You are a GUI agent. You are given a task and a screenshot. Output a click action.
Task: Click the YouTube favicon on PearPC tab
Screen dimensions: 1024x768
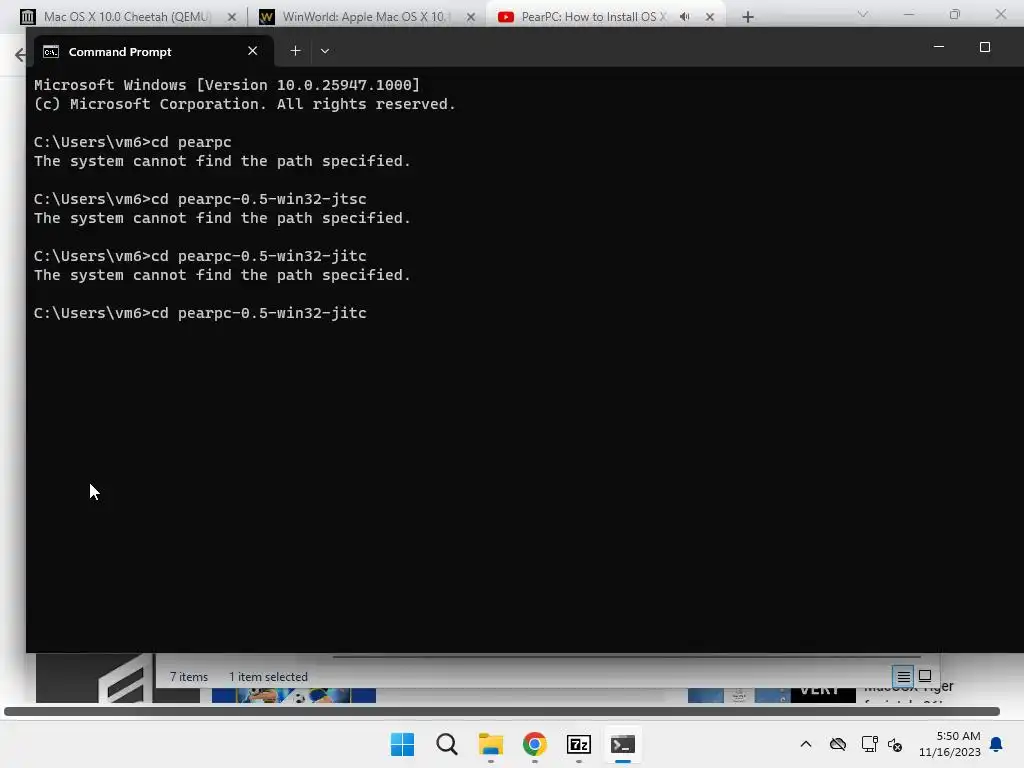coord(505,17)
